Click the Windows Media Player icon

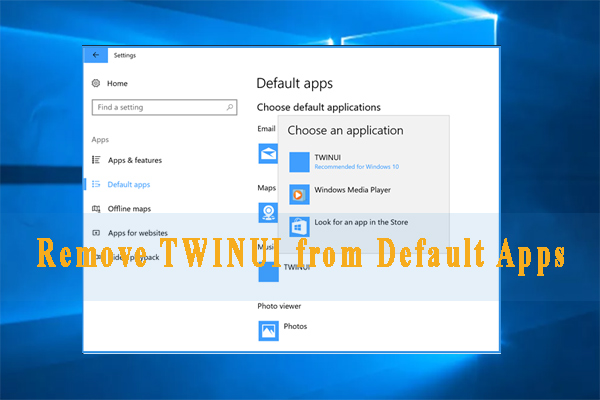coord(299,194)
